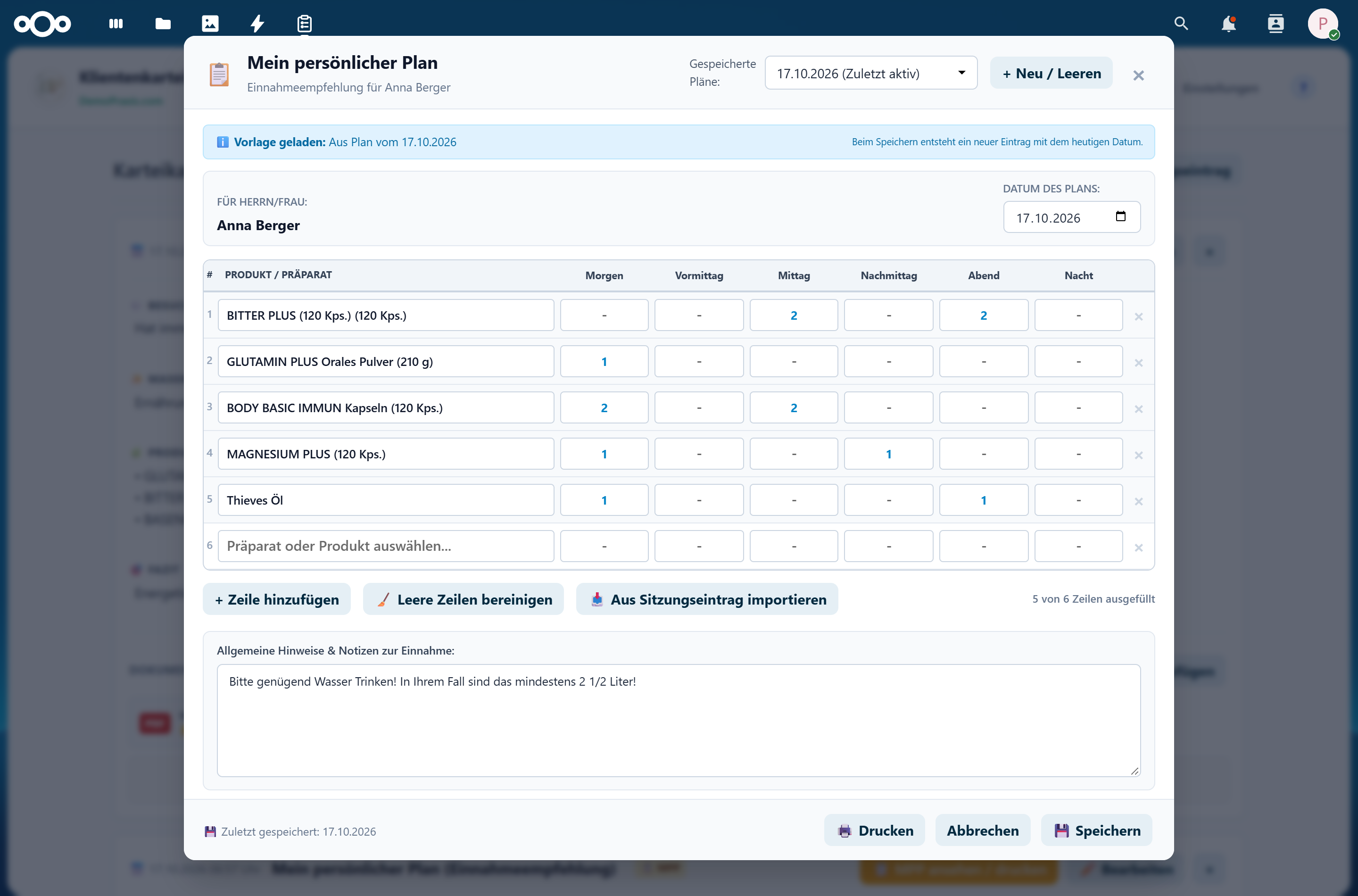The height and width of the screenshot is (896, 1358).
Task: Click the 5 von 6 Zeilen ausgefüllt text
Action: (1093, 599)
